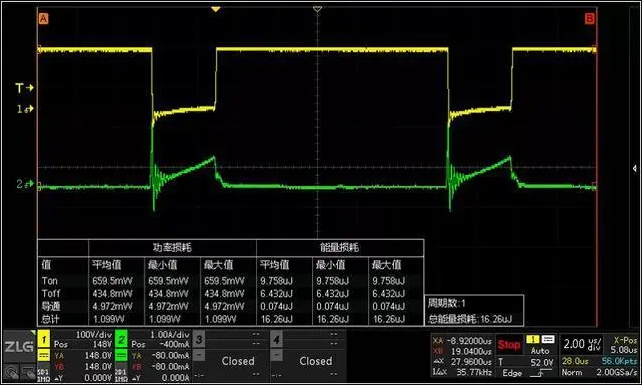Click the rising edge trigger slope icon
This screenshot has width=642, height=385.
click(540, 373)
